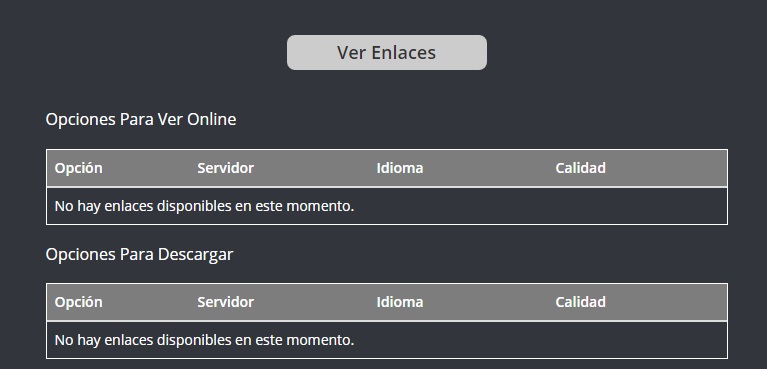Viewport: 767px width, 369px height.
Task: Click Calidad header in download table
Action: tap(580, 302)
